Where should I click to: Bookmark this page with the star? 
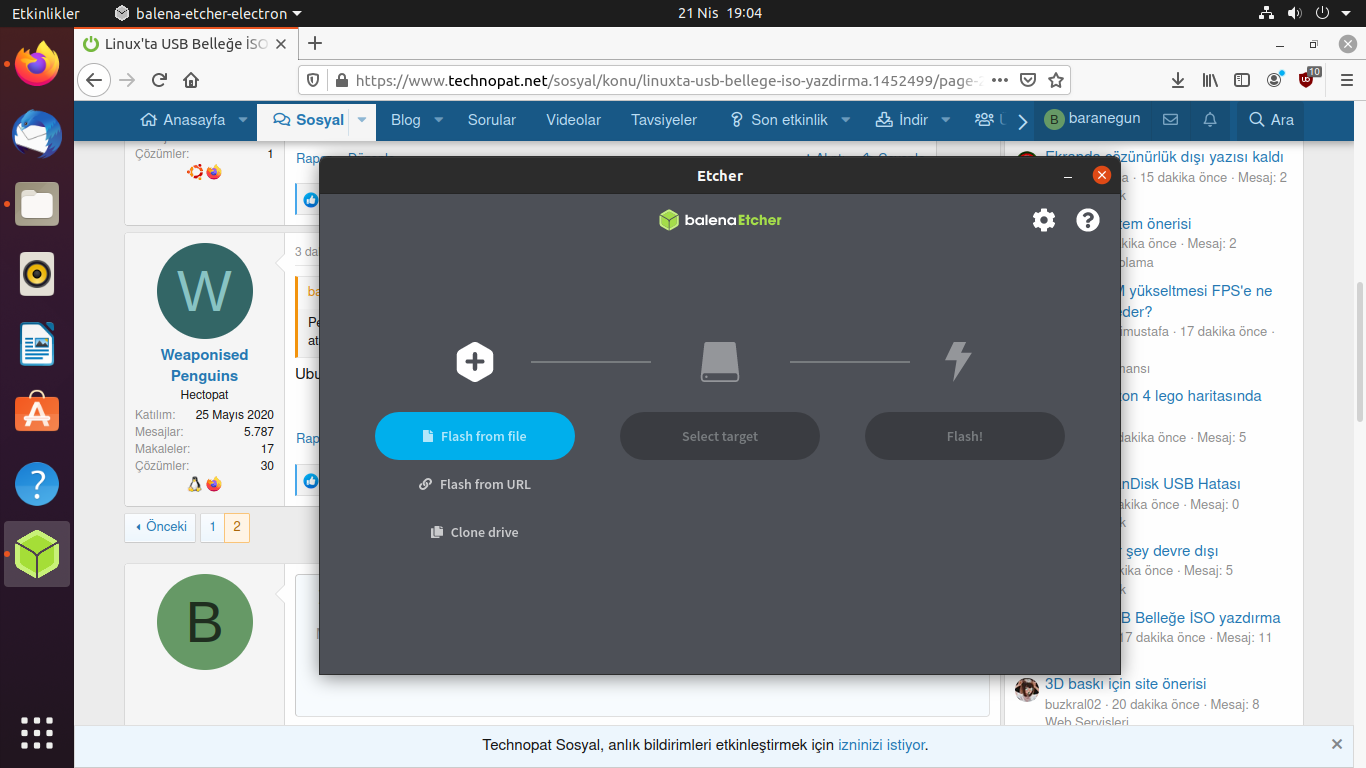point(1055,80)
